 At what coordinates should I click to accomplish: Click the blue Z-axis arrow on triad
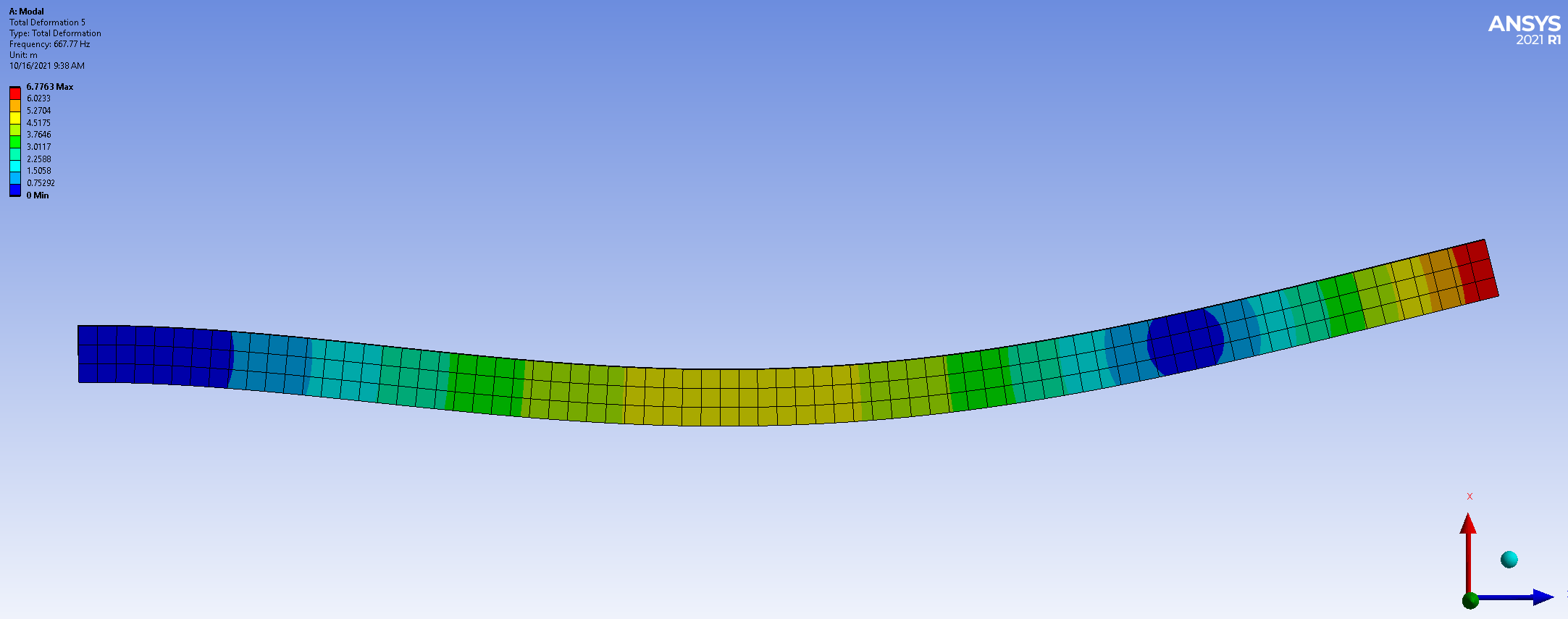[1517, 597]
